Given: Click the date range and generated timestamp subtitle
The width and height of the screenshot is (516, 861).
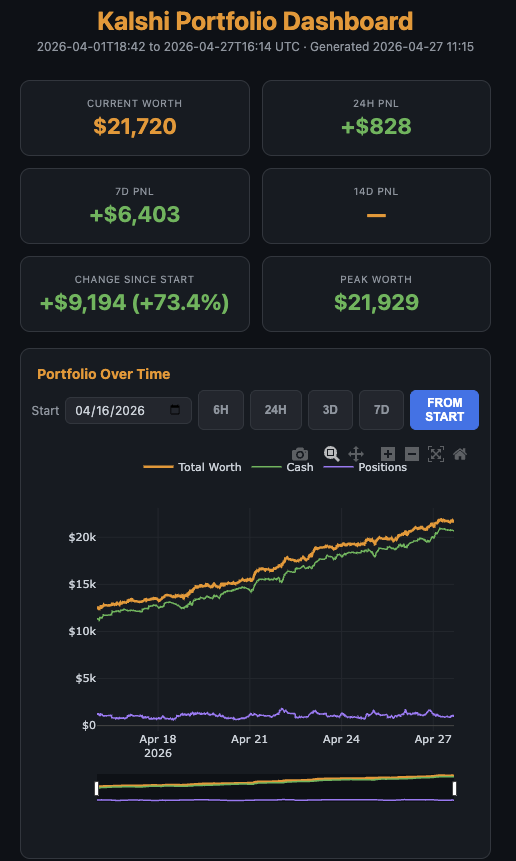Looking at the screenshot, I should click(255, 47).
